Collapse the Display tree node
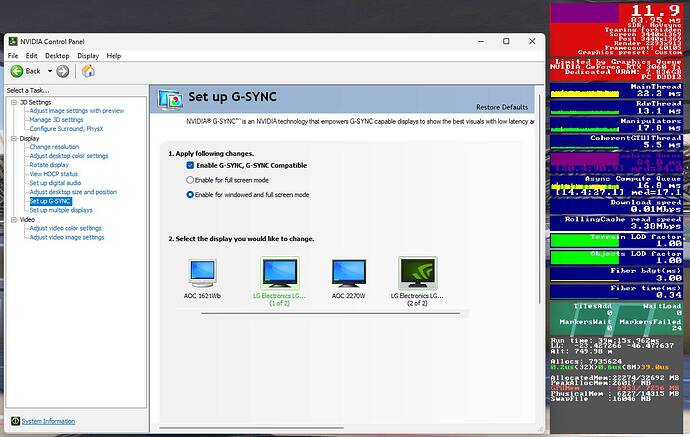The height and width of the screenshot is (437, 690). coord(14,138)
